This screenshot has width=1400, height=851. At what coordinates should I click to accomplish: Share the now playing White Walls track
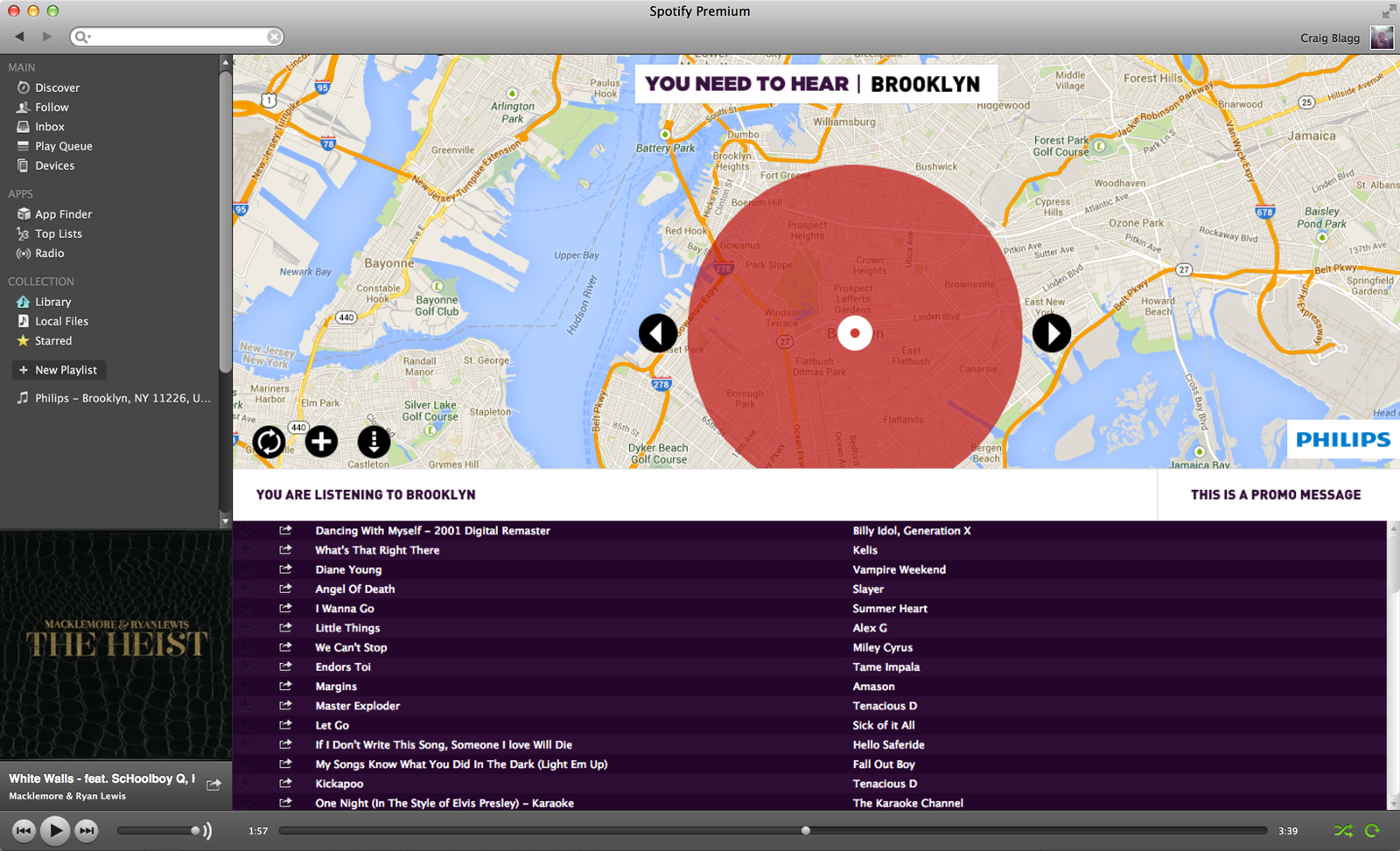click(213, 785)
